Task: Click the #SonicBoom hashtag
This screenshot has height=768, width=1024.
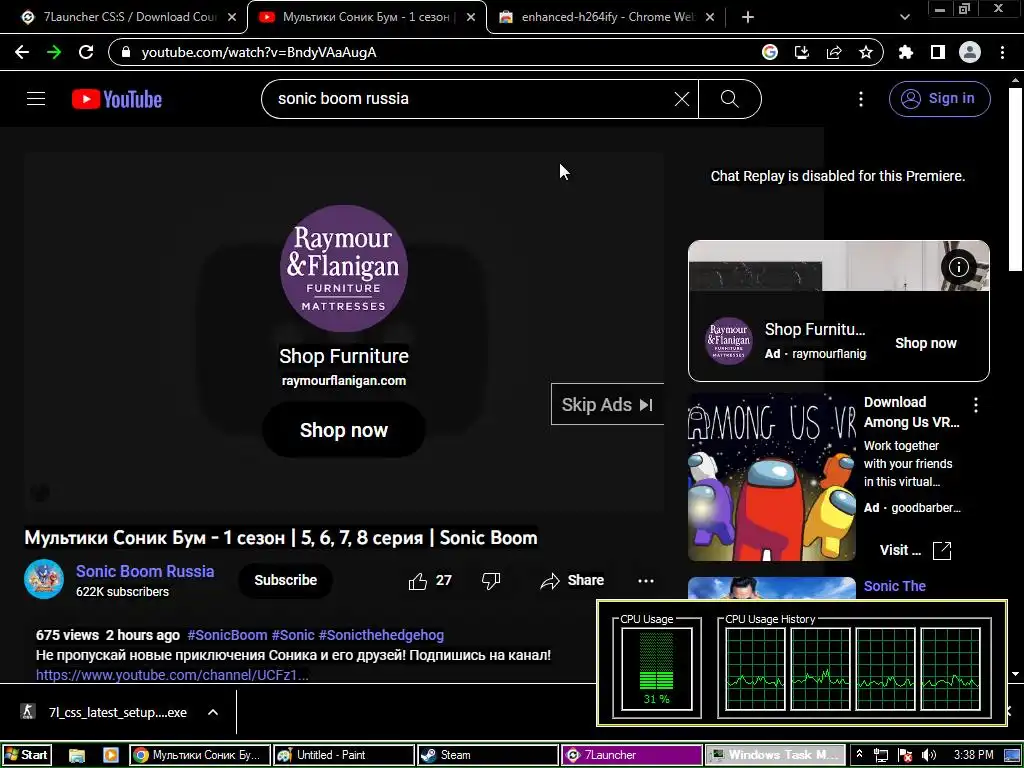Action: pyautogui.click(x=227, y=635)
